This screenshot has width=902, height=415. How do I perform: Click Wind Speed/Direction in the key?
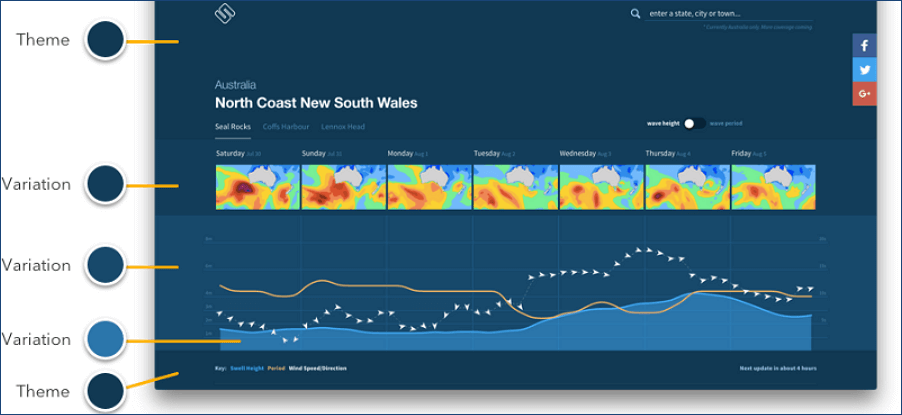[318, 368]
